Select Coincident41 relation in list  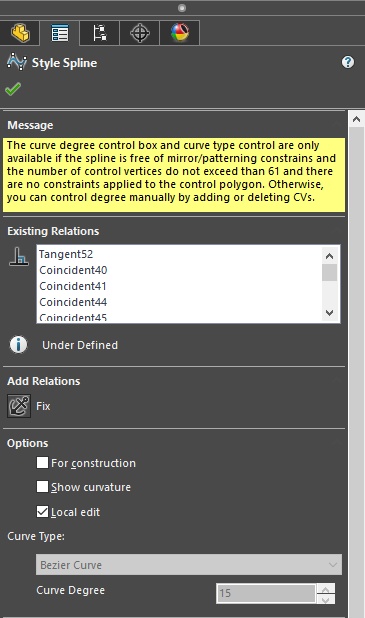73,286
